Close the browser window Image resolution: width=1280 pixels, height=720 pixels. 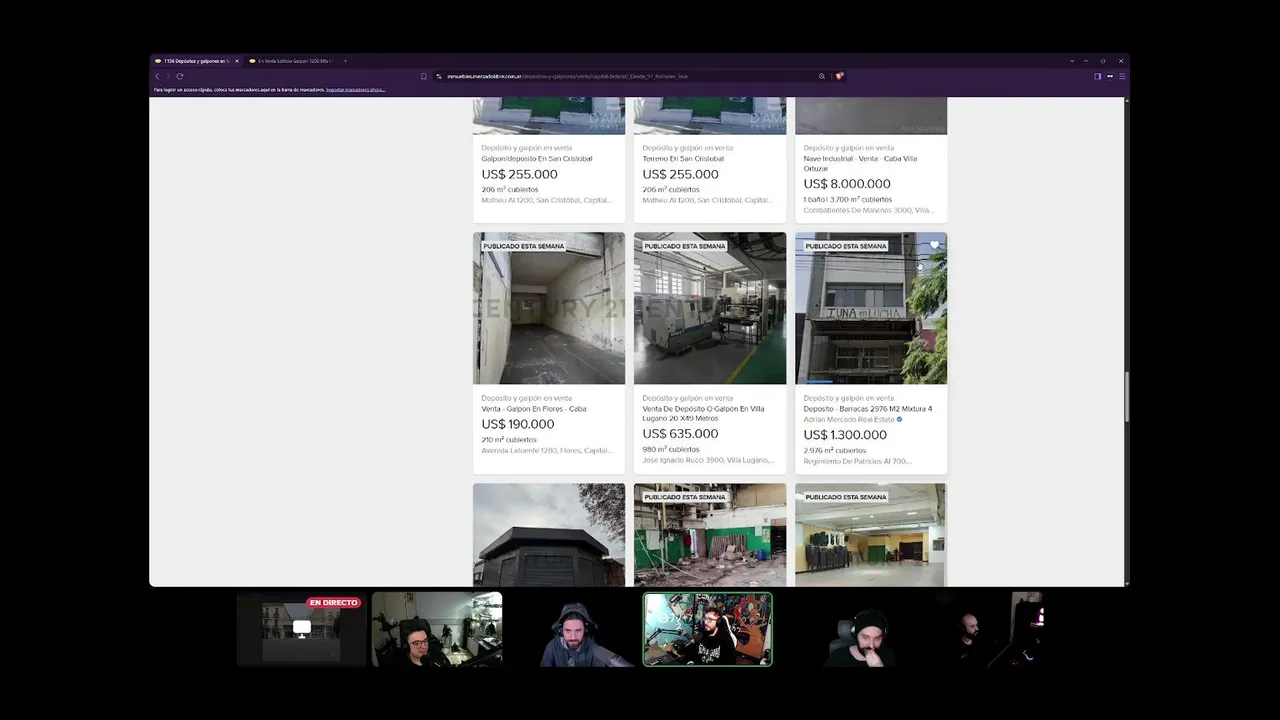pyautogui.click(x=1121, y=61)
